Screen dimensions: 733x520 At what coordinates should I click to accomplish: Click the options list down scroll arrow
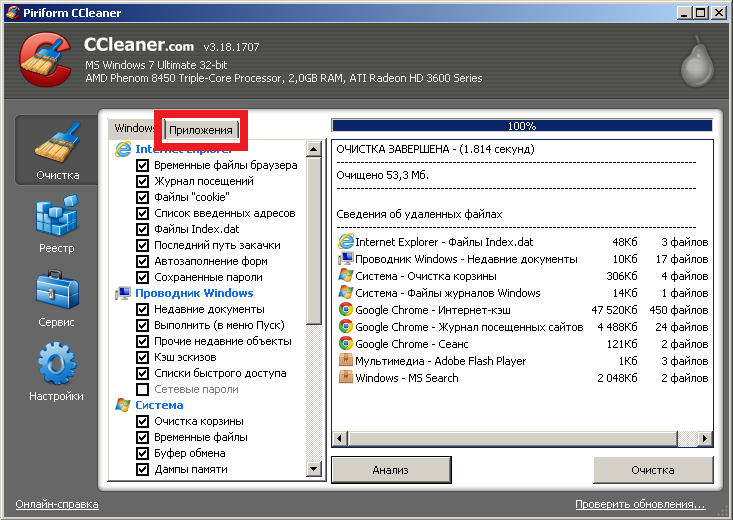(314, 468)
